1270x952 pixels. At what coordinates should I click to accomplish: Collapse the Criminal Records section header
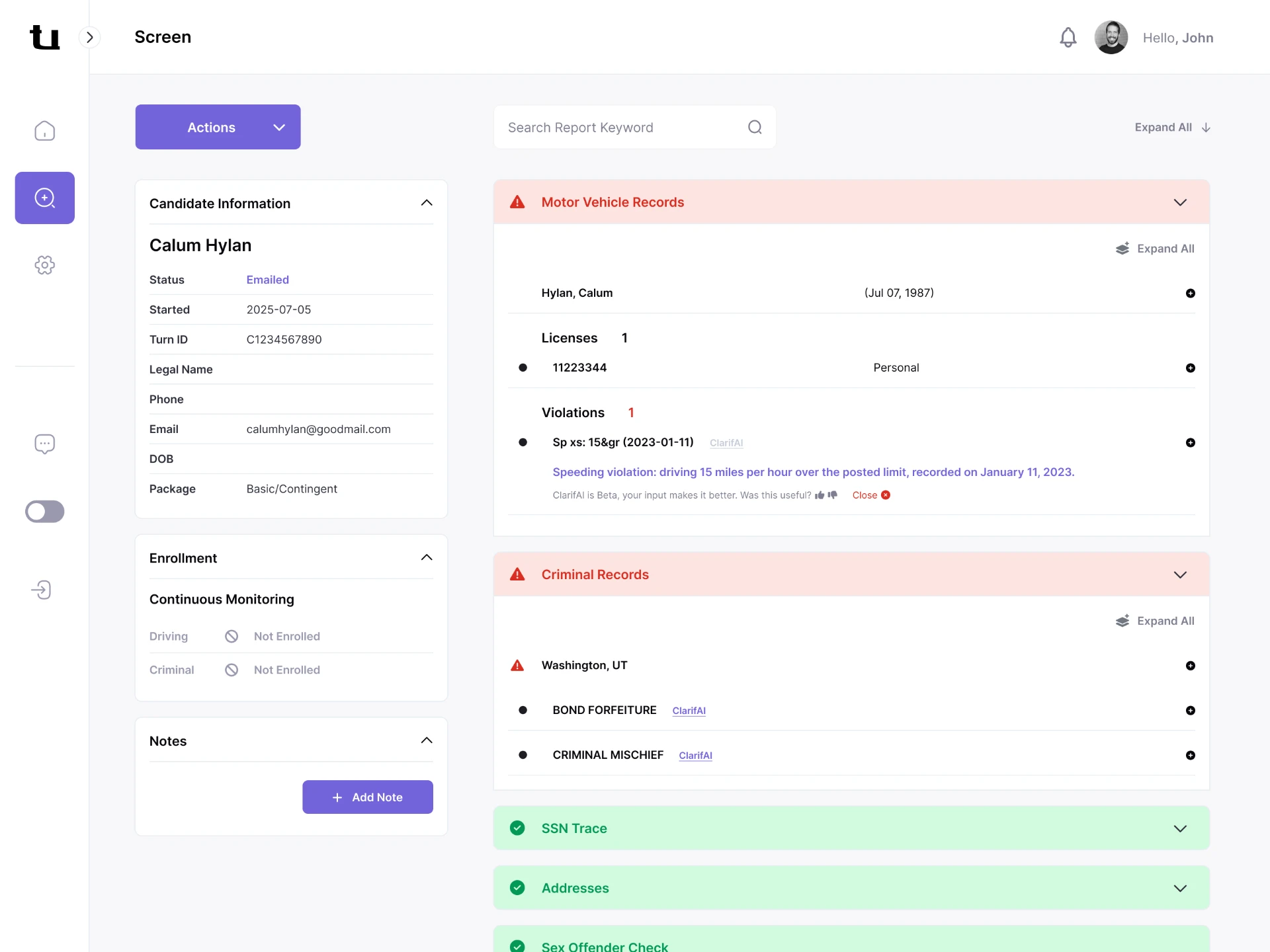pos(1180,575)
